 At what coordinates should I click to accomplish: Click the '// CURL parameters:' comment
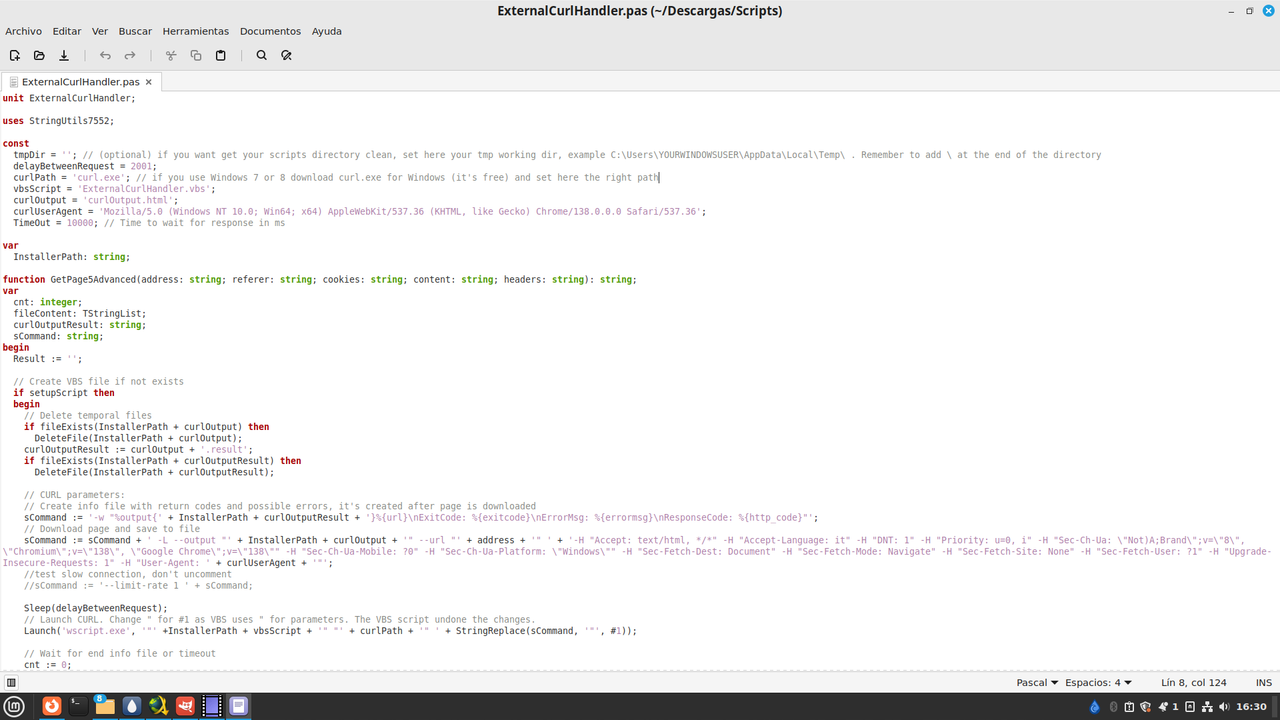point(75,495)
